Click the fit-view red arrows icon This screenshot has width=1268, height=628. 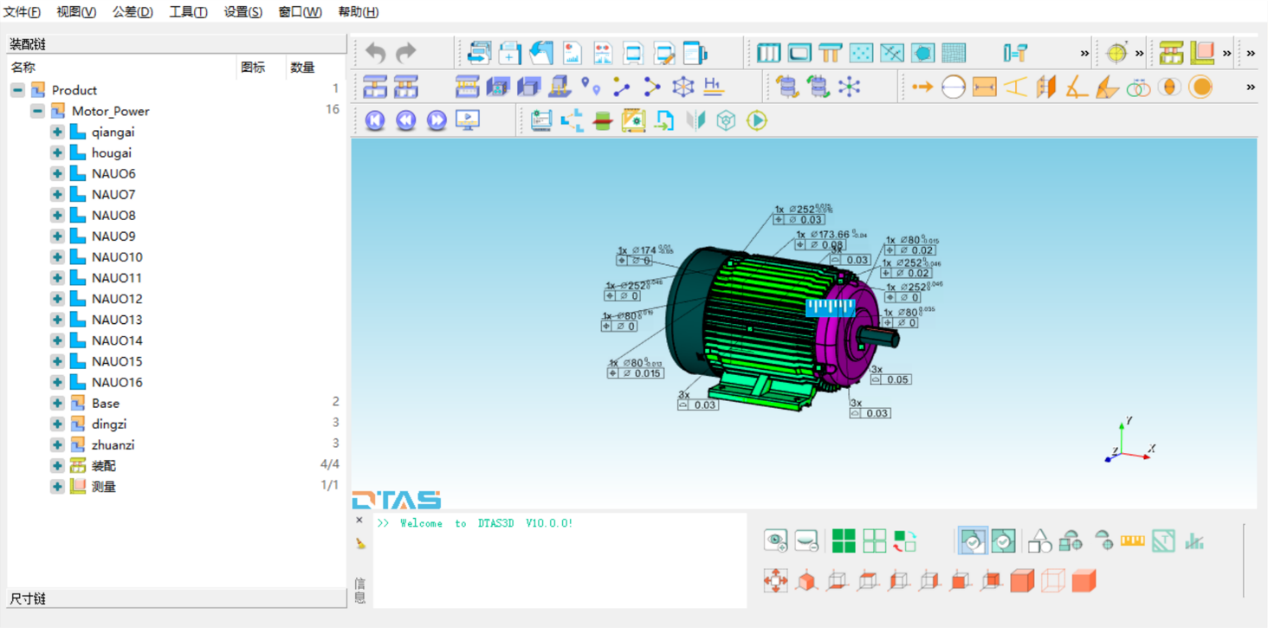[776, 581]
